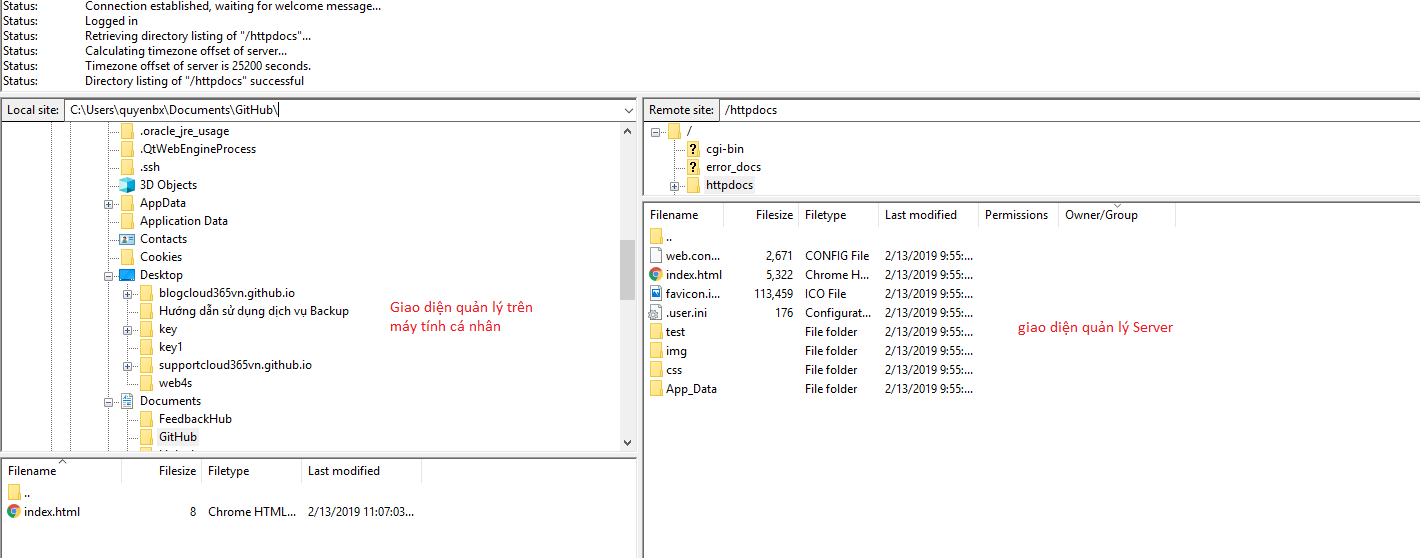Sort remote files by Filesize column
This screenshot has height=558, width=1420.
[763, 215]
